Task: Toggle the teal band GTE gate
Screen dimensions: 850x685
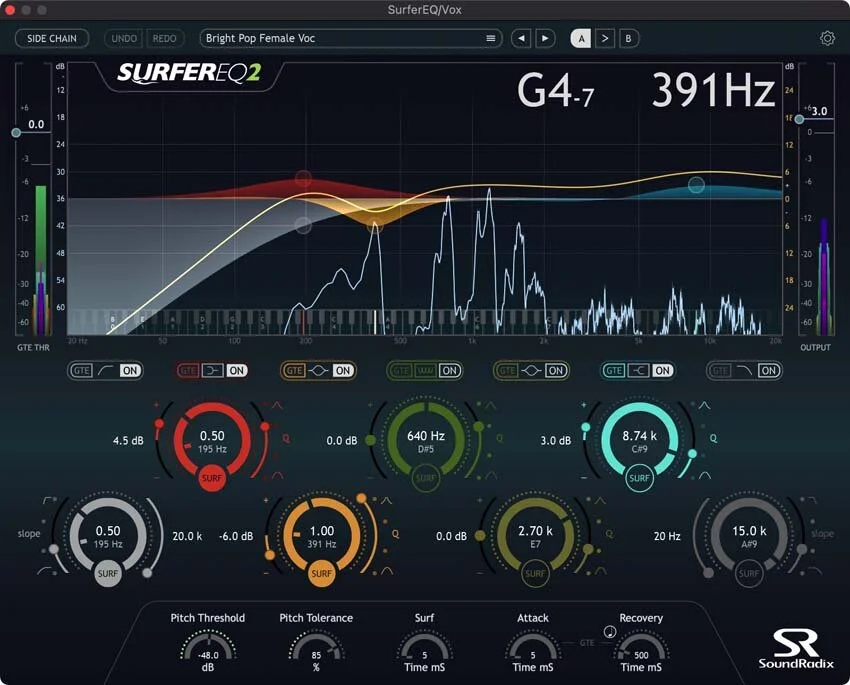Action: (614, 371)
